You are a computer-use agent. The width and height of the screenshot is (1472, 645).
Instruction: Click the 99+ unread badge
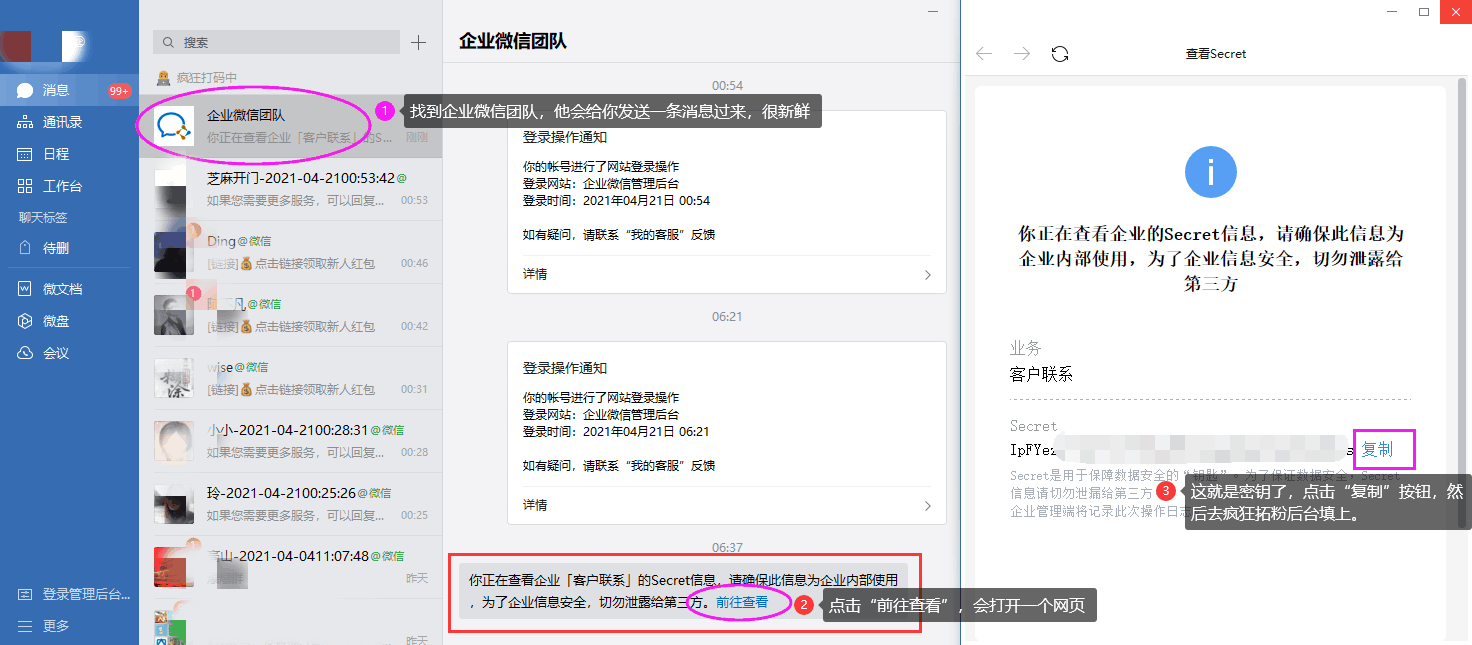tap(119, 91)
